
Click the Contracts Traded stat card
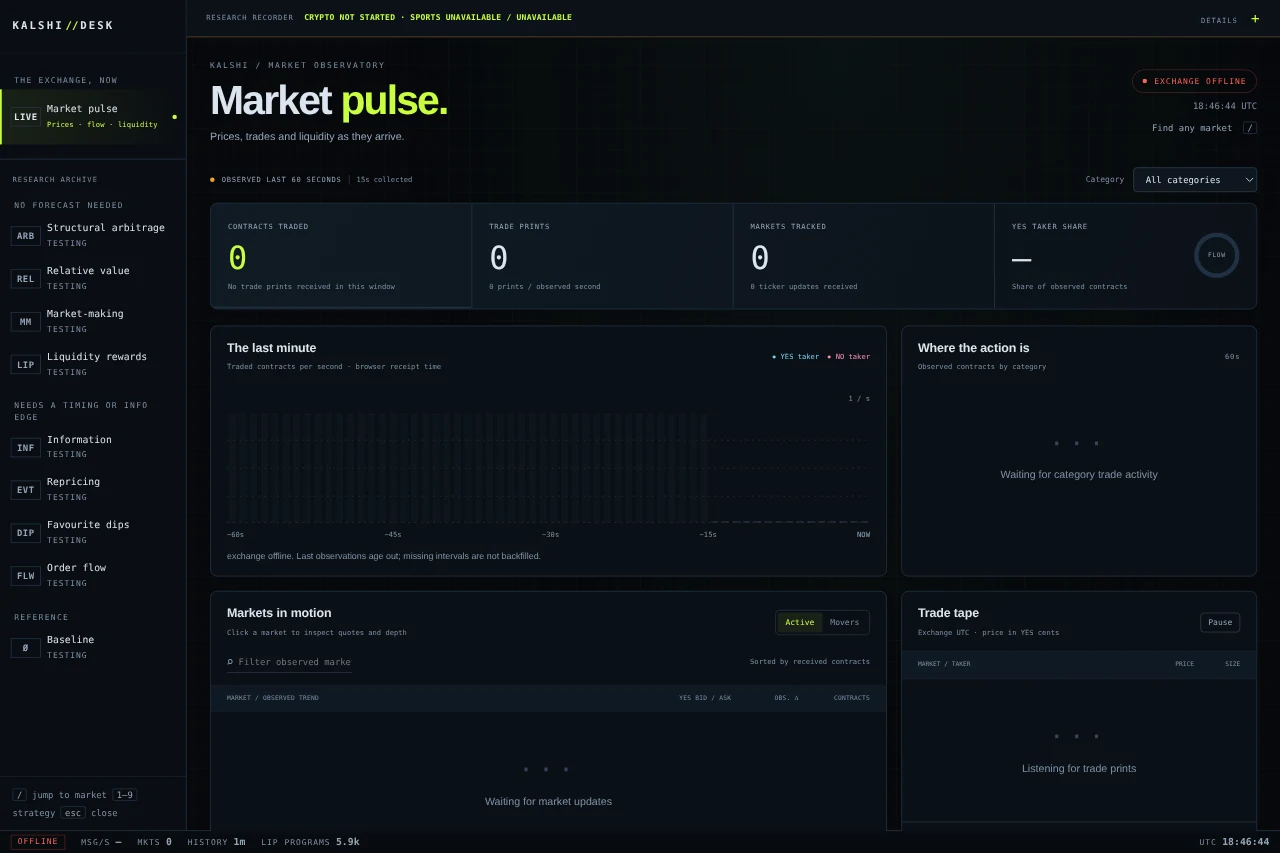click(x=341, y=256)
